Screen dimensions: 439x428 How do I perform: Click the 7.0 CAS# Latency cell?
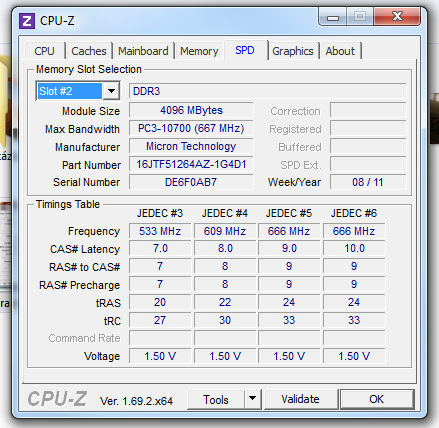click(x=160, y=248)
